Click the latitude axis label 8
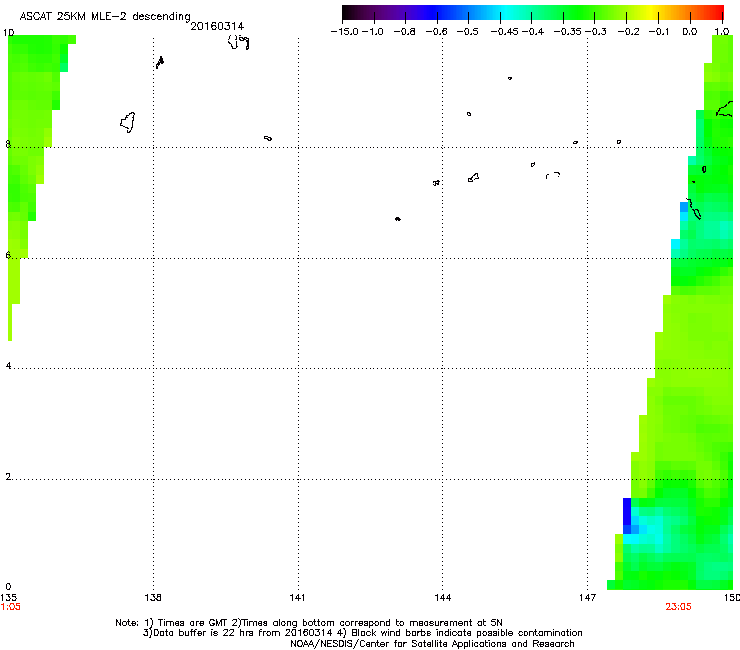Image resolution: width=740 pixels, height=650 pixels. 8,144
